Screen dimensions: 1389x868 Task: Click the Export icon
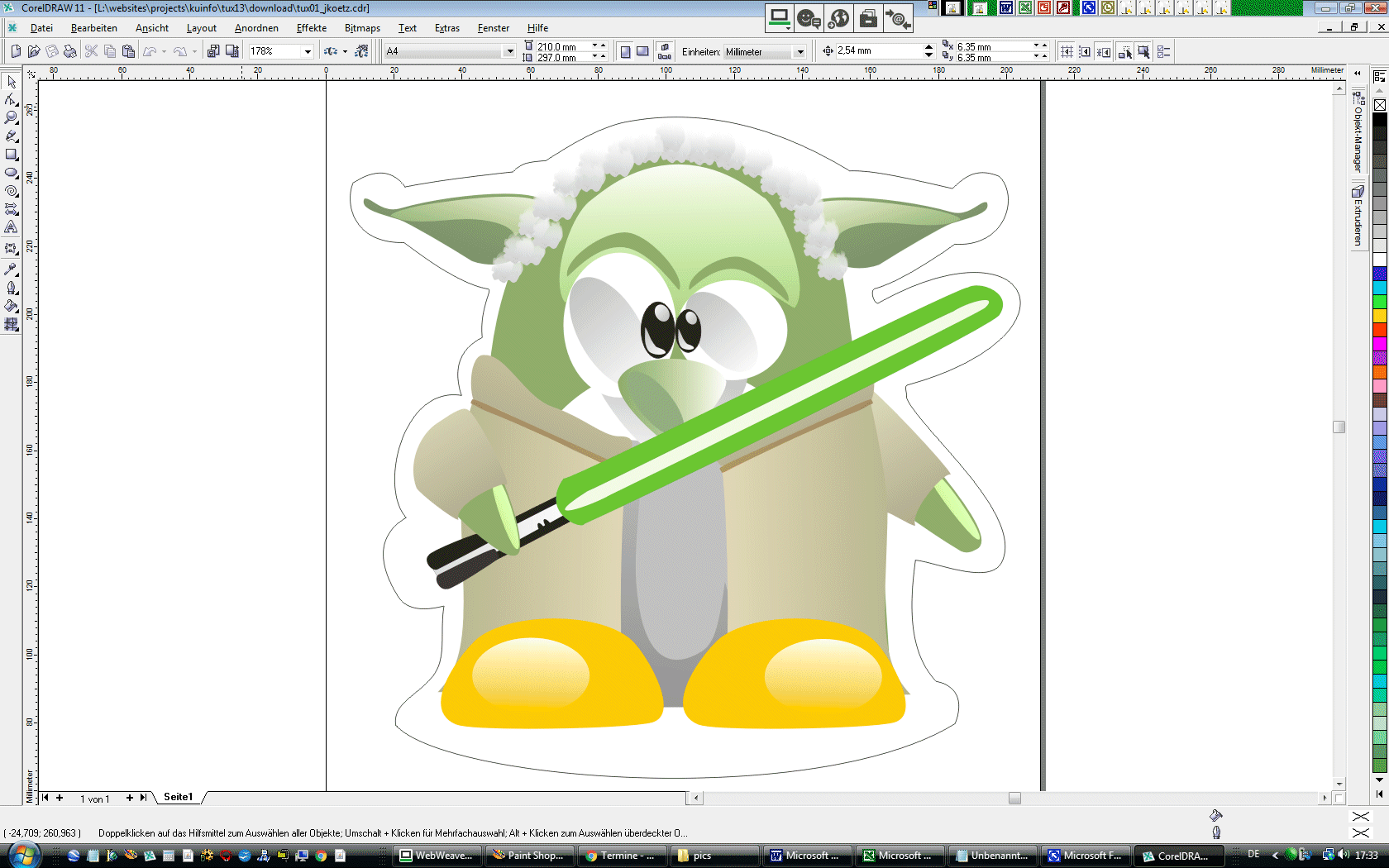click(x=232, y=51)
